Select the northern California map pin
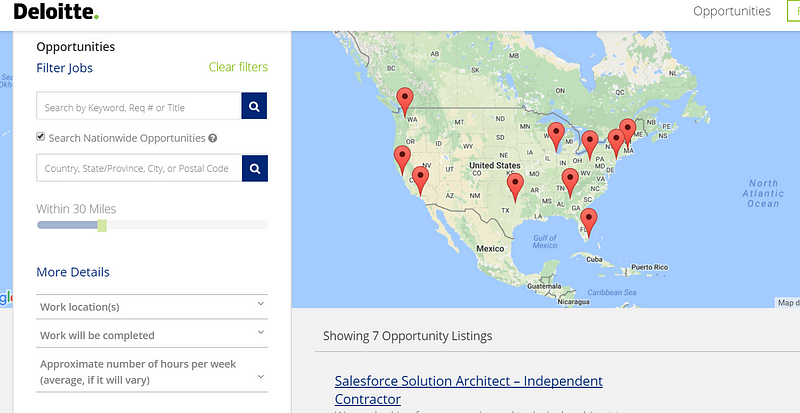This screenshot has height=413, width=800. point(402,158)
